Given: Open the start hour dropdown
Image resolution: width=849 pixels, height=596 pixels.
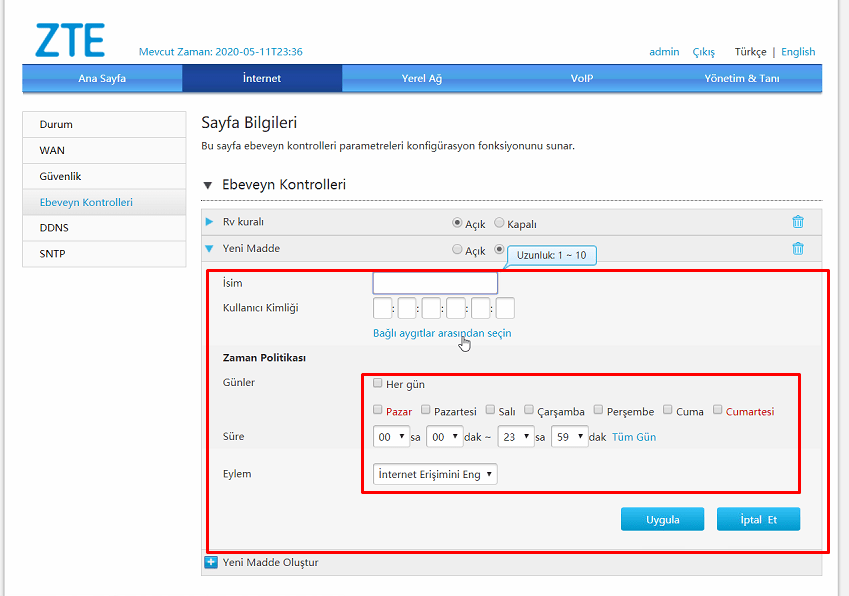Looking at the screenshot, I should point(391,436).
